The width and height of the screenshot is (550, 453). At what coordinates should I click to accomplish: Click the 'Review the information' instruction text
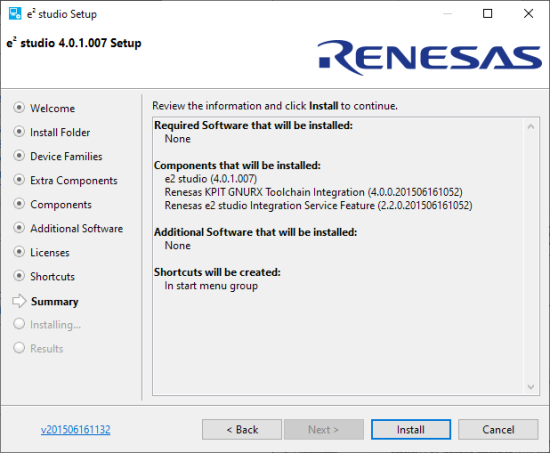[275, 106]
